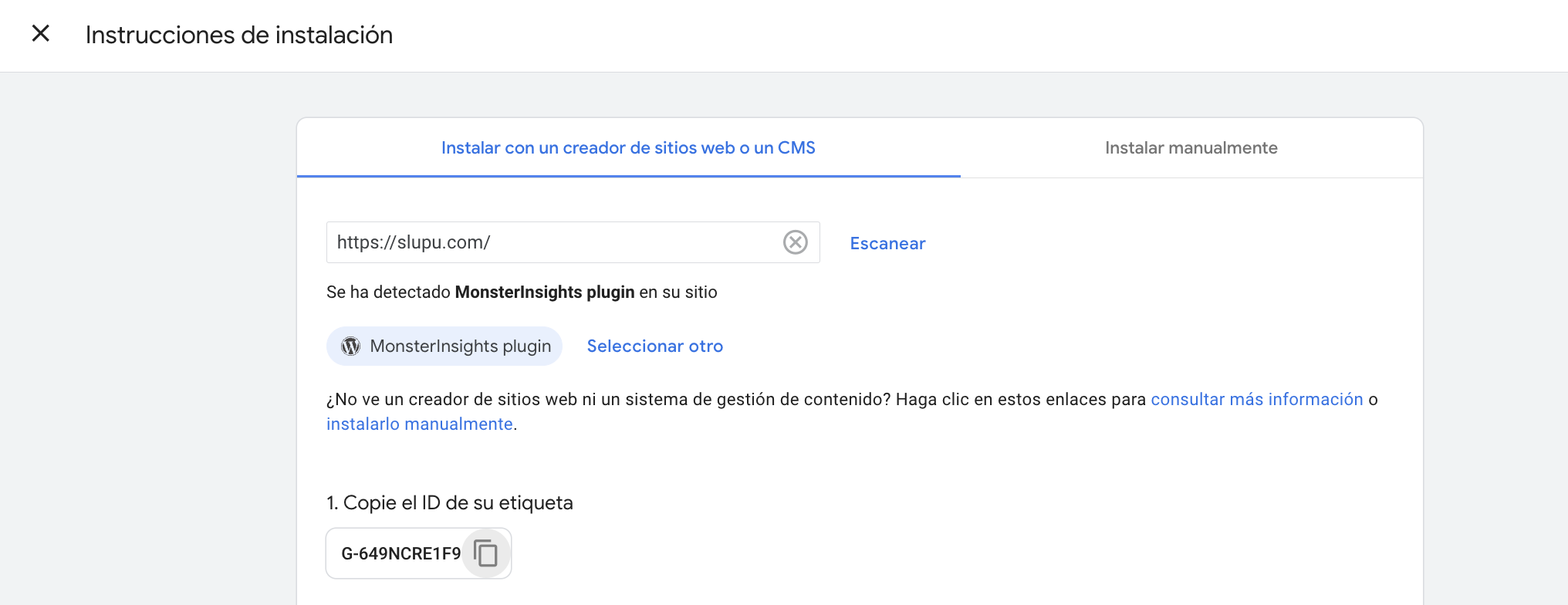
Task: Select the MonsterInsights plugin chip
Action: 444,346
